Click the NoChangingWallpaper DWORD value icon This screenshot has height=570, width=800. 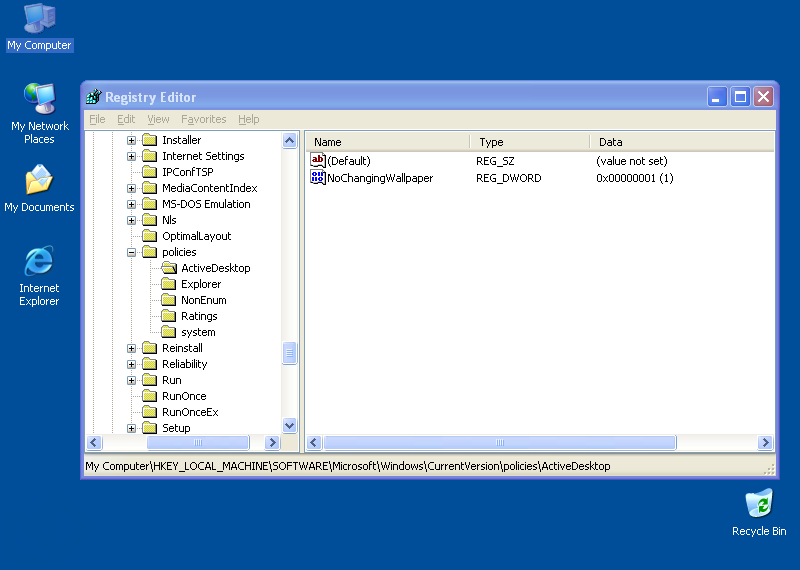tap(317, 178)
